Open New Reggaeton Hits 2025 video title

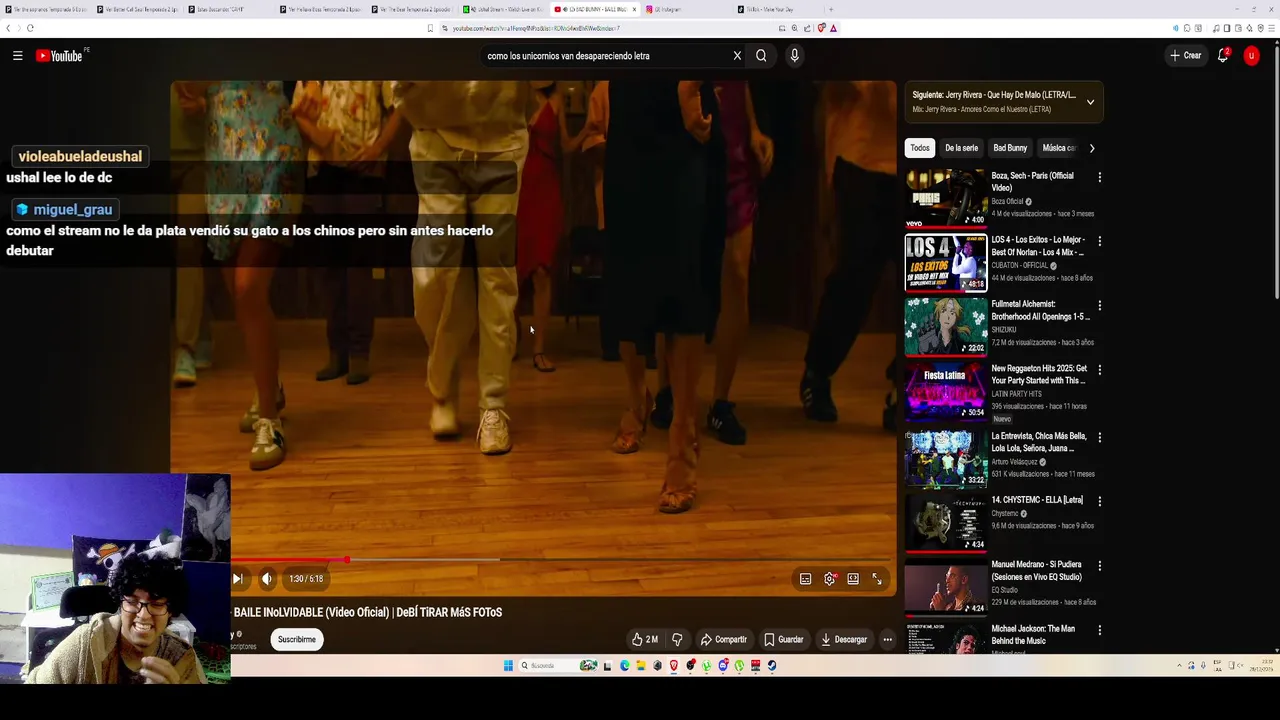(x=1039, y=374)
